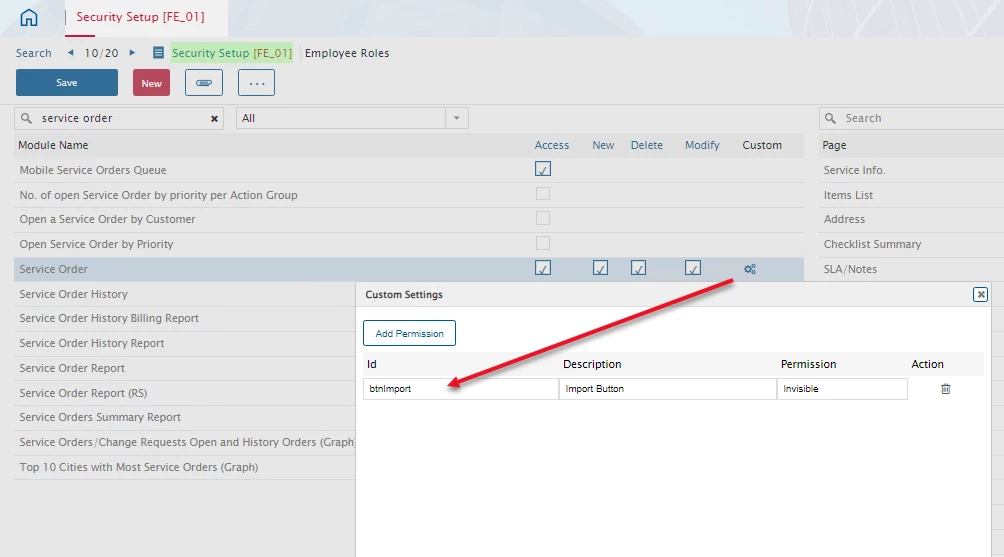Screen dimensions: 1004x557
Task: Switch to Security Setup [FE_01] tab
Action: point(140,17)
